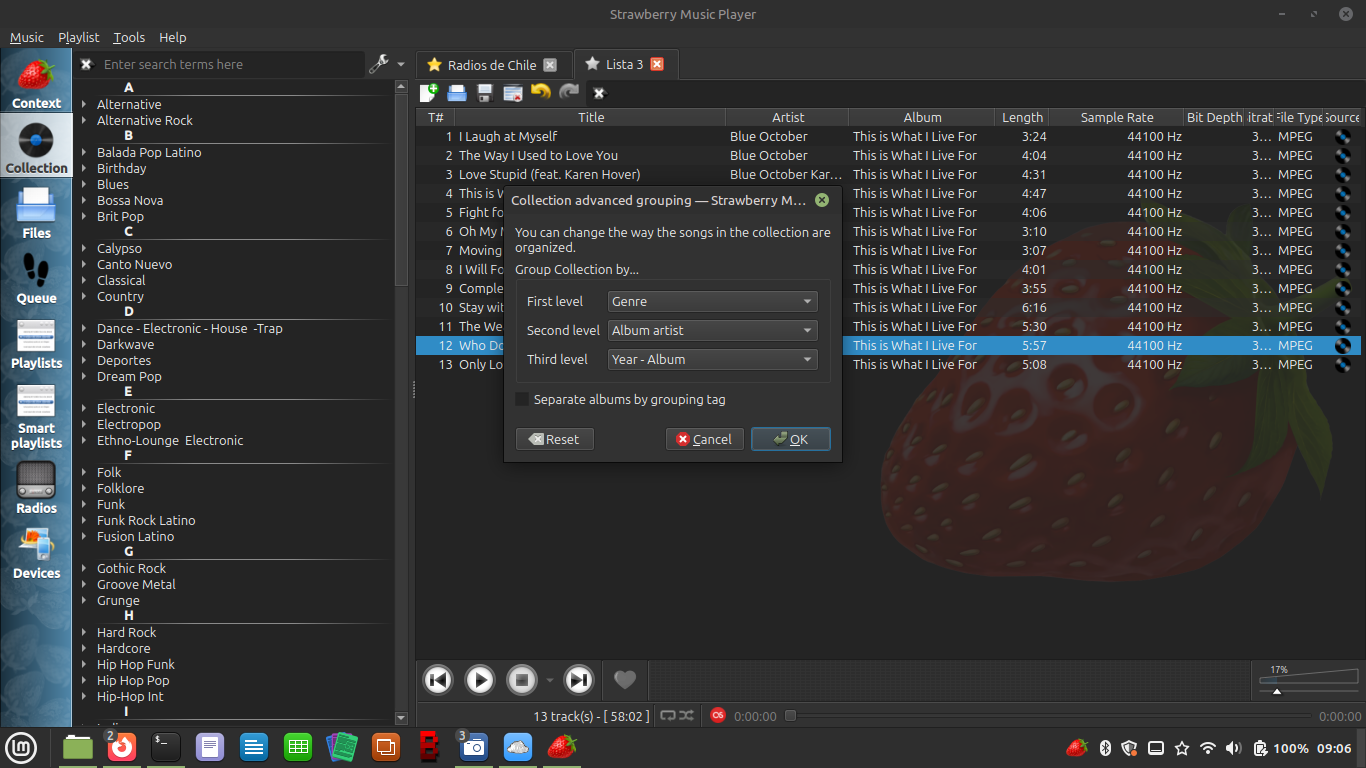The height and width of the screenshot is (768, 1366).
Task: Open the Third level Year - Album dropdown
Action: pos(713,359)
